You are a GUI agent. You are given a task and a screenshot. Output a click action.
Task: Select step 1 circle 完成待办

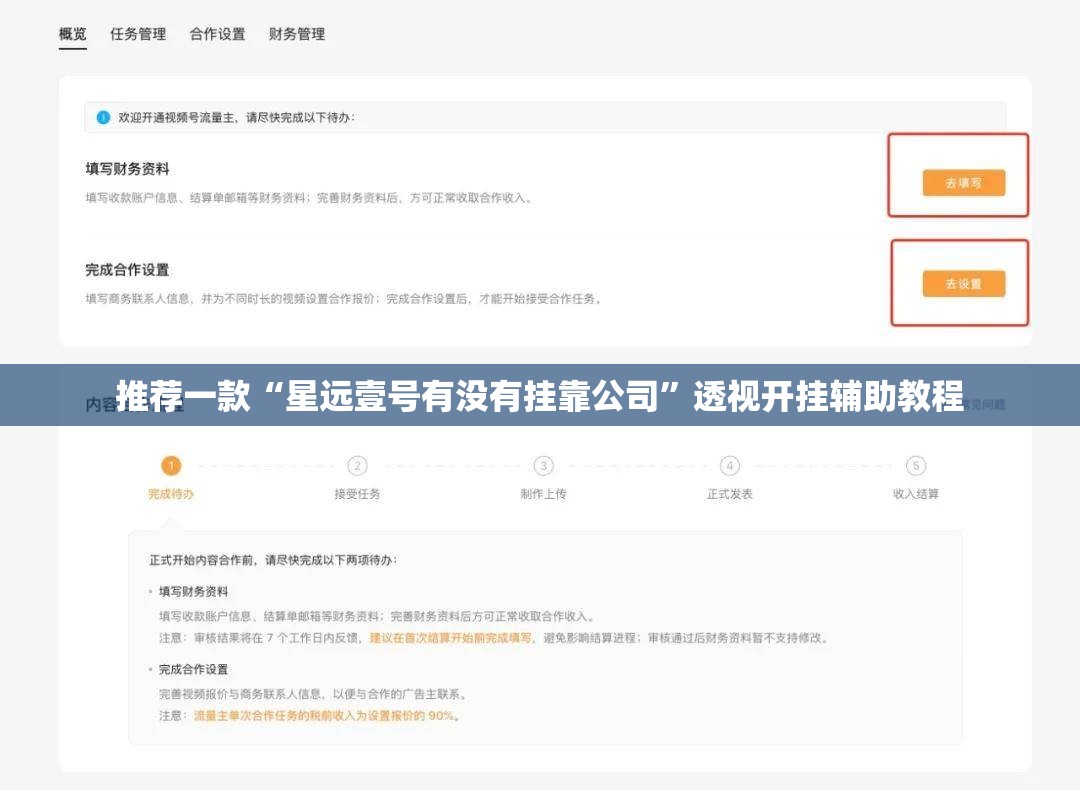171,466
